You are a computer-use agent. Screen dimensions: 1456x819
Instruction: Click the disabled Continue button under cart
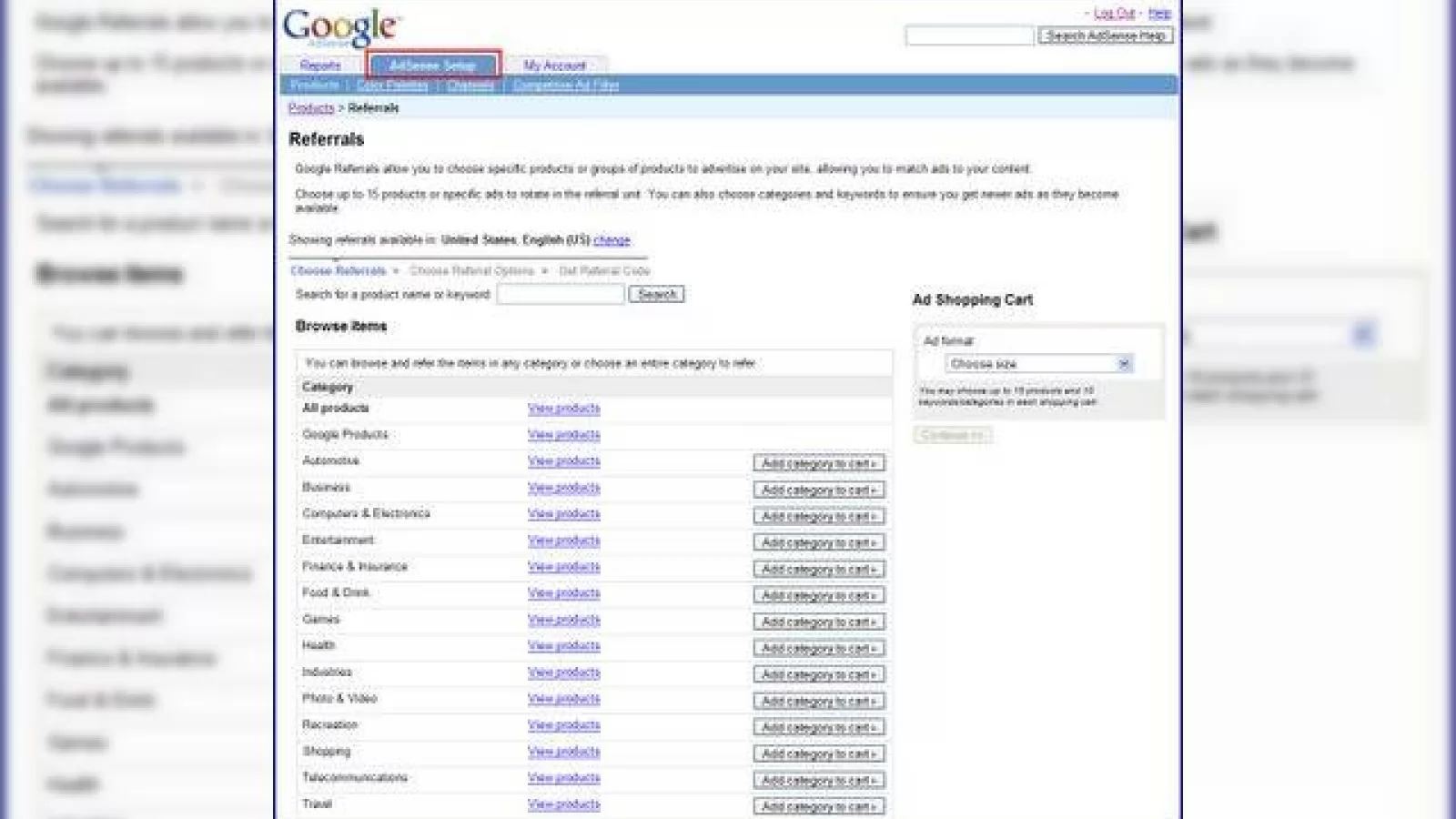click(x=952, y=435)
